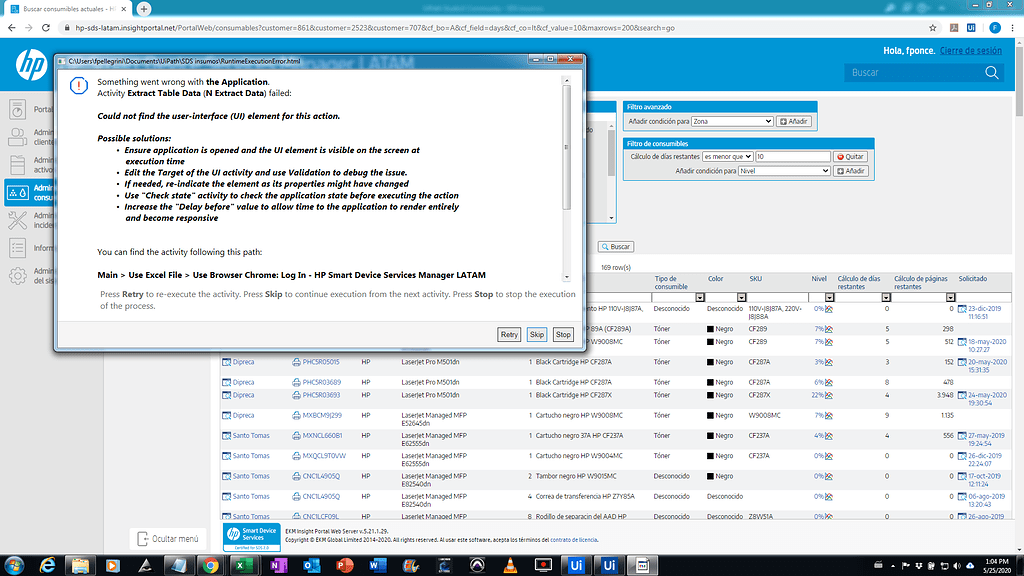This screenshot has width=1024, height=576.
Task: Click the filter value field containing 10
Action: click(x=795, y=156)
